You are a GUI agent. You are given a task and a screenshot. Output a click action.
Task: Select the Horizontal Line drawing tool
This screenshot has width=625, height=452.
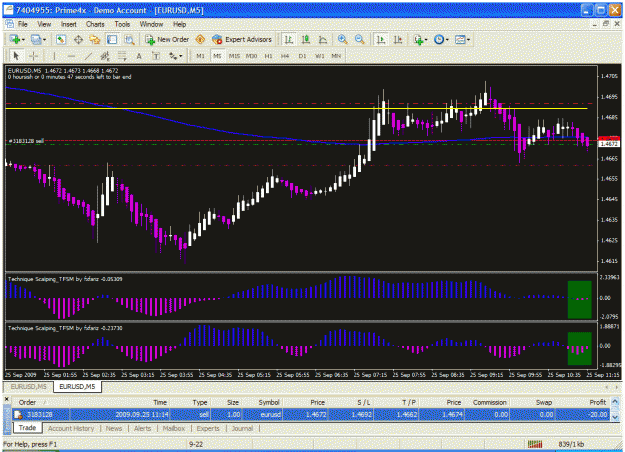coord(71,56)
